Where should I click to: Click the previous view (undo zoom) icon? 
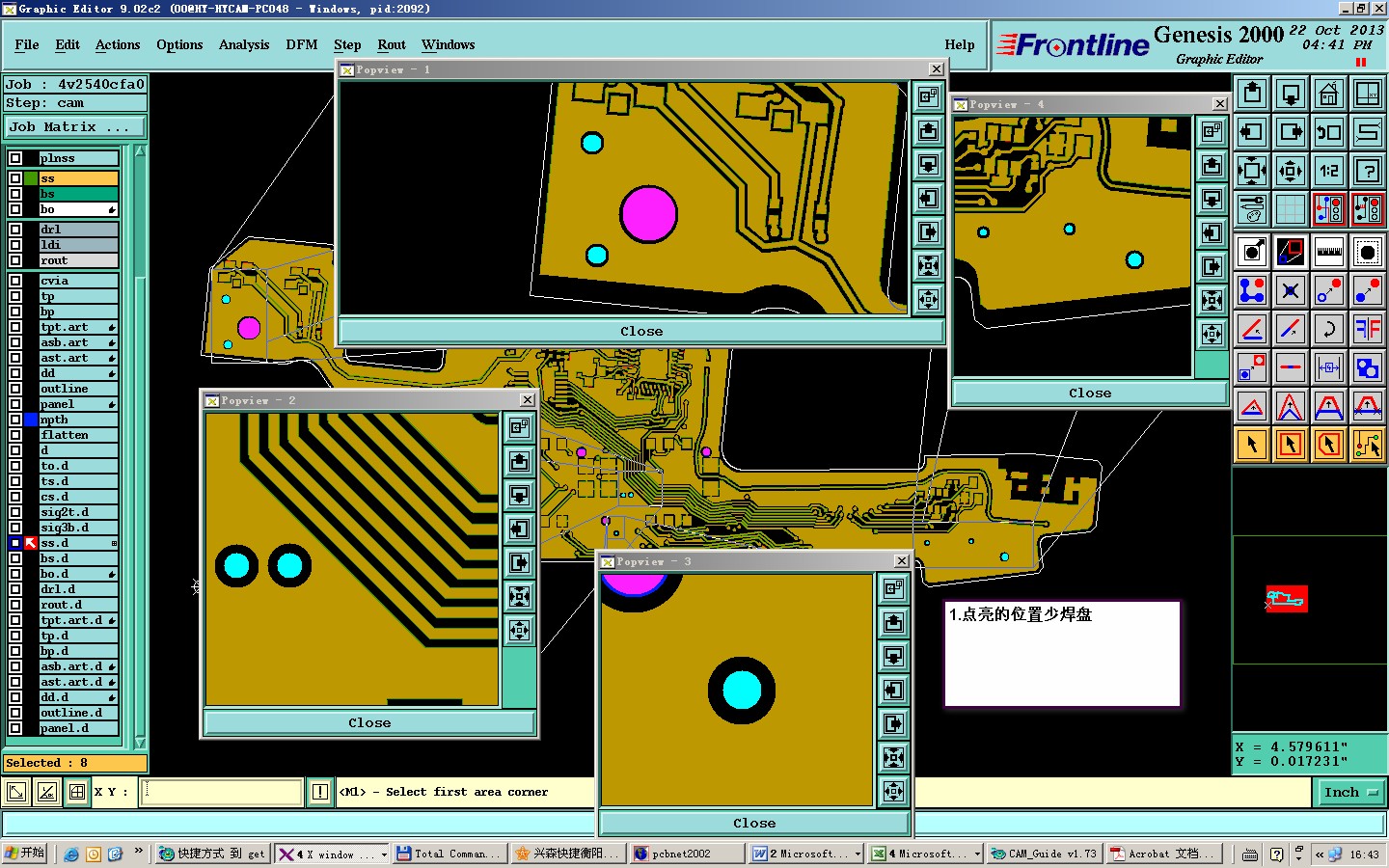pyautogui.click(x=1329, y=132)
